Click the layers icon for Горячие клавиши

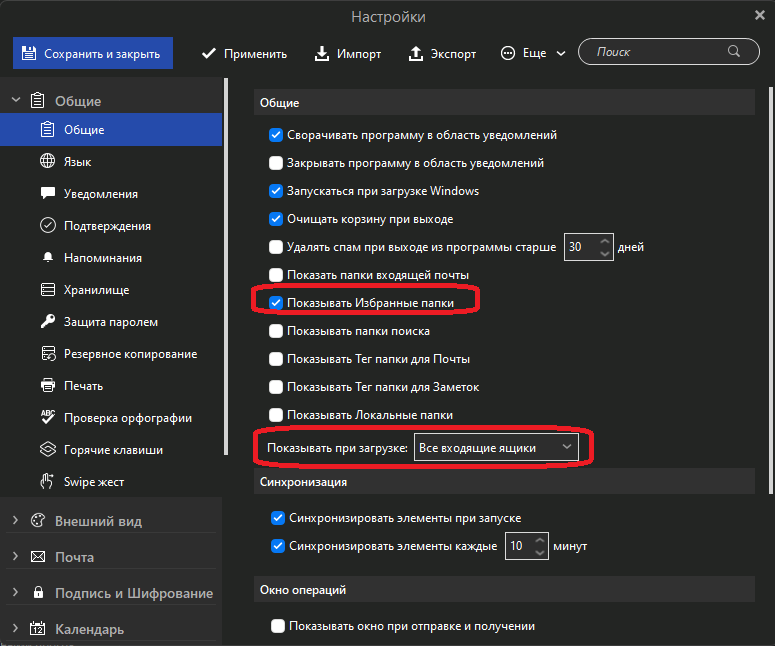point(47,449)
